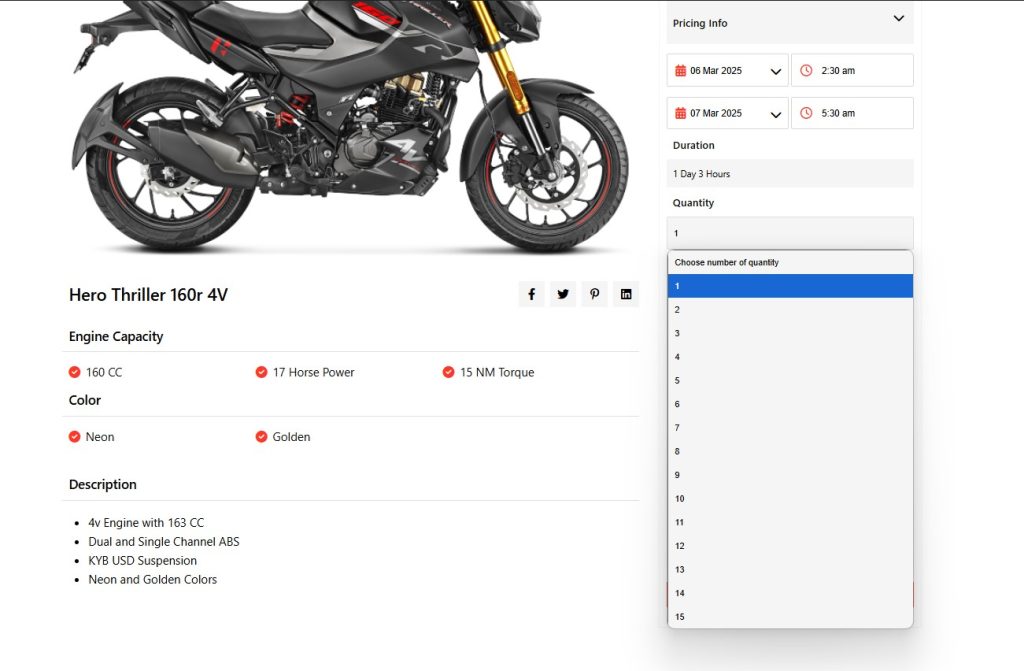1024x671 pixels.
Task: Click the Golden color check mark
Action: (x=262, y=437)
